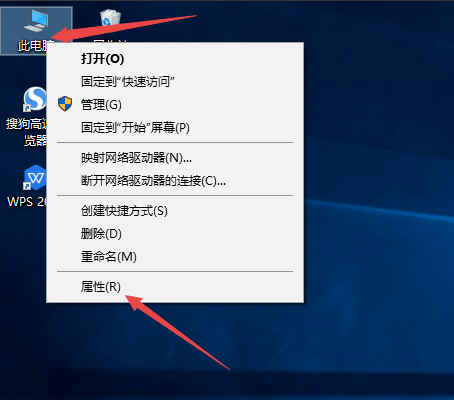Viewport: 454px width, 400px height.
Task: Select the WPS Office hexagon icon
Action: (35, 177)
